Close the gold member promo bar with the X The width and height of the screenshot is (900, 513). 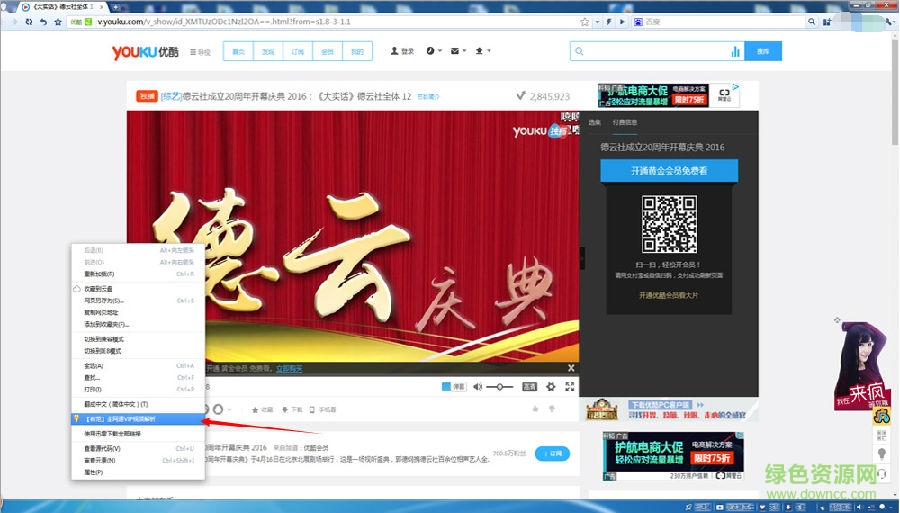point(571,368)
